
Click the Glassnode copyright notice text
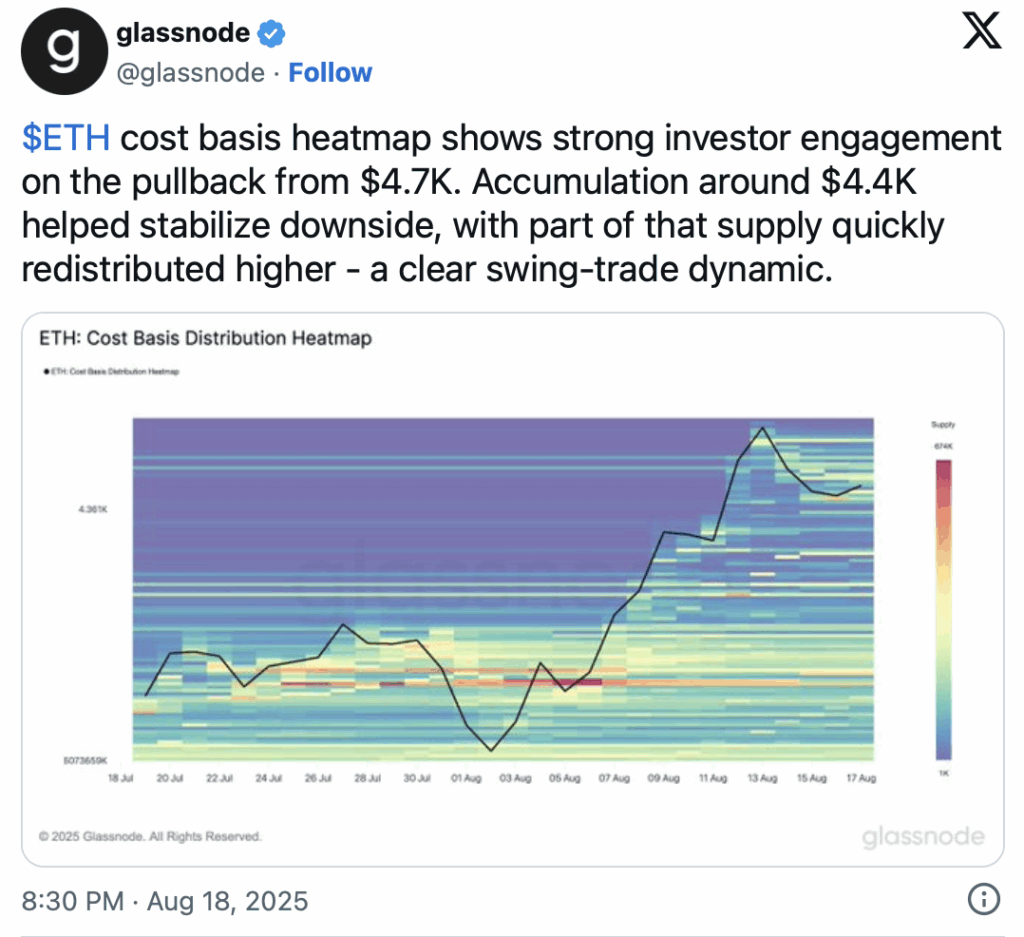(150, 836)
